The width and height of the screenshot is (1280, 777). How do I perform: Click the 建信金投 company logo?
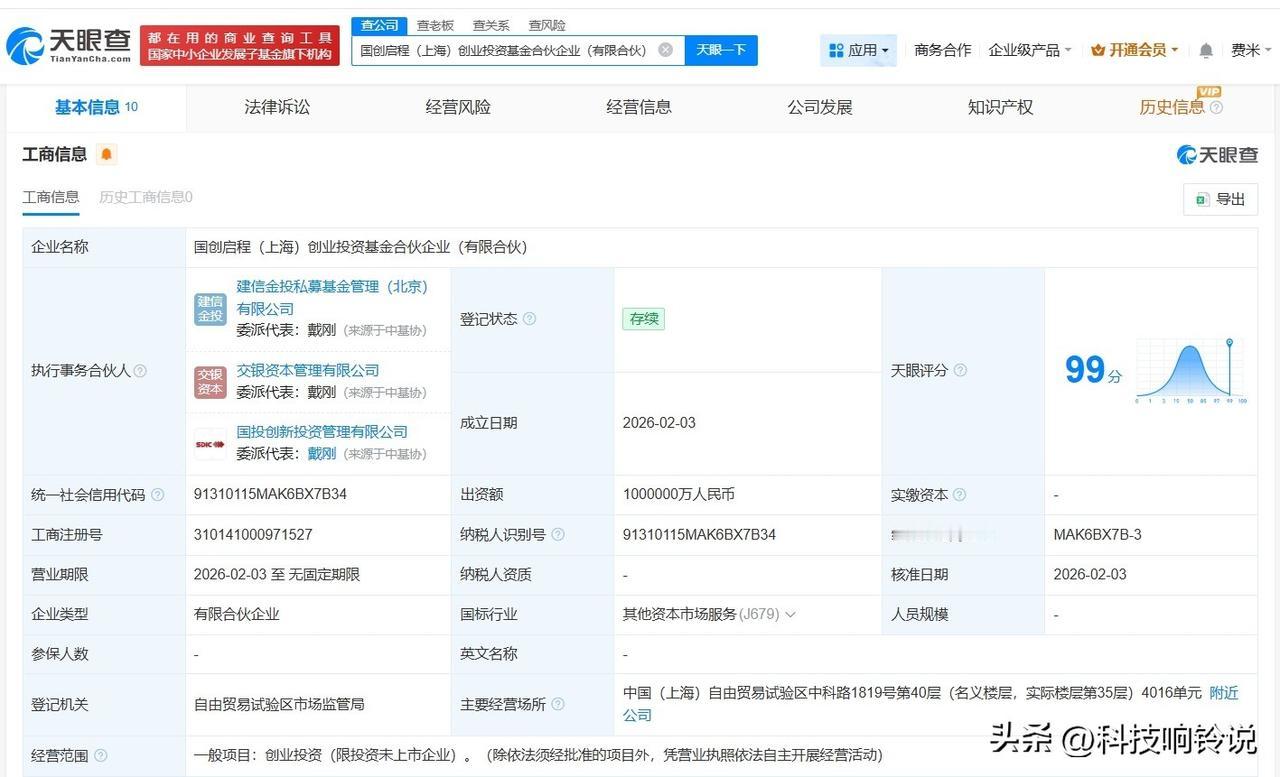coord(210,311)
